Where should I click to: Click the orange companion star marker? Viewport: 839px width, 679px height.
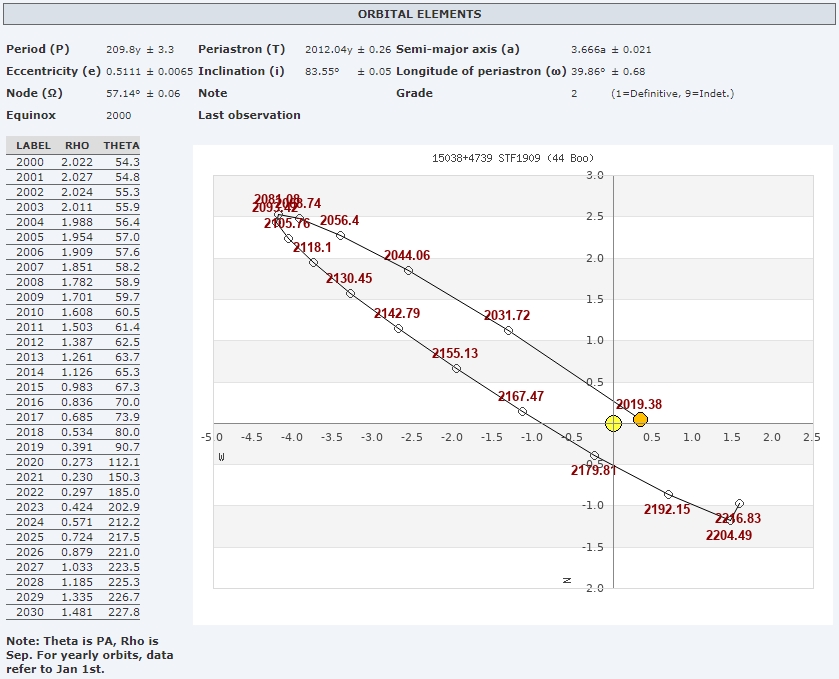pyautogui.click(x=640, y=419)
